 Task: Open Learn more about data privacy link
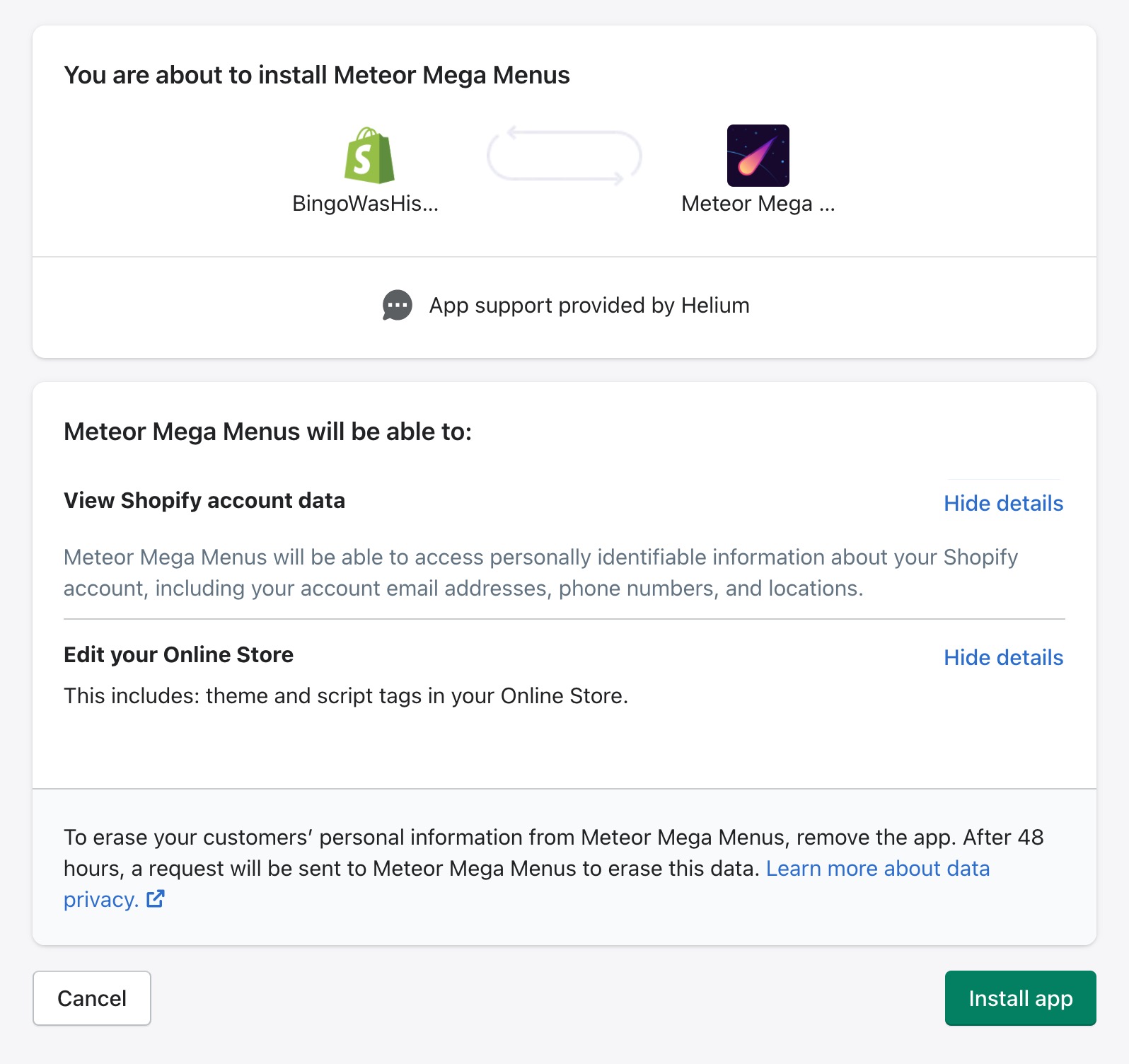tap(526, 884)
